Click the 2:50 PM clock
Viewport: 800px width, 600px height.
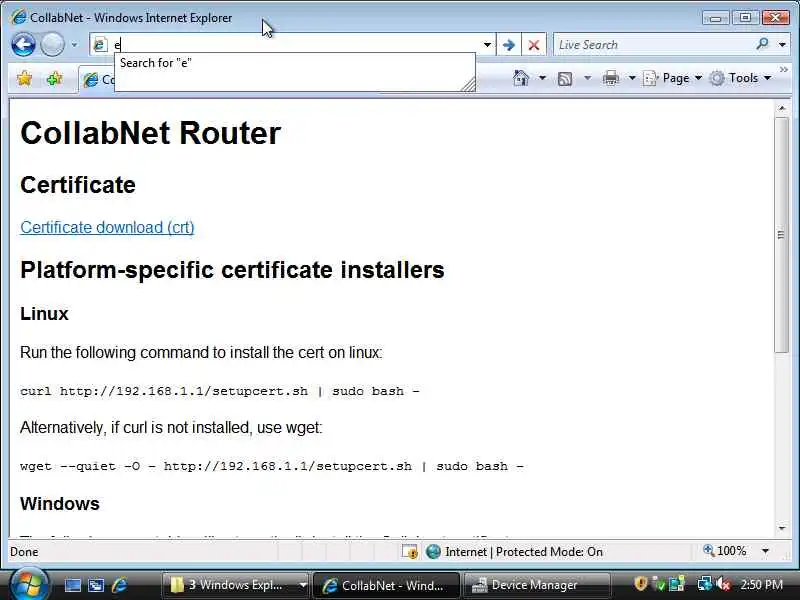pos(761,584)
